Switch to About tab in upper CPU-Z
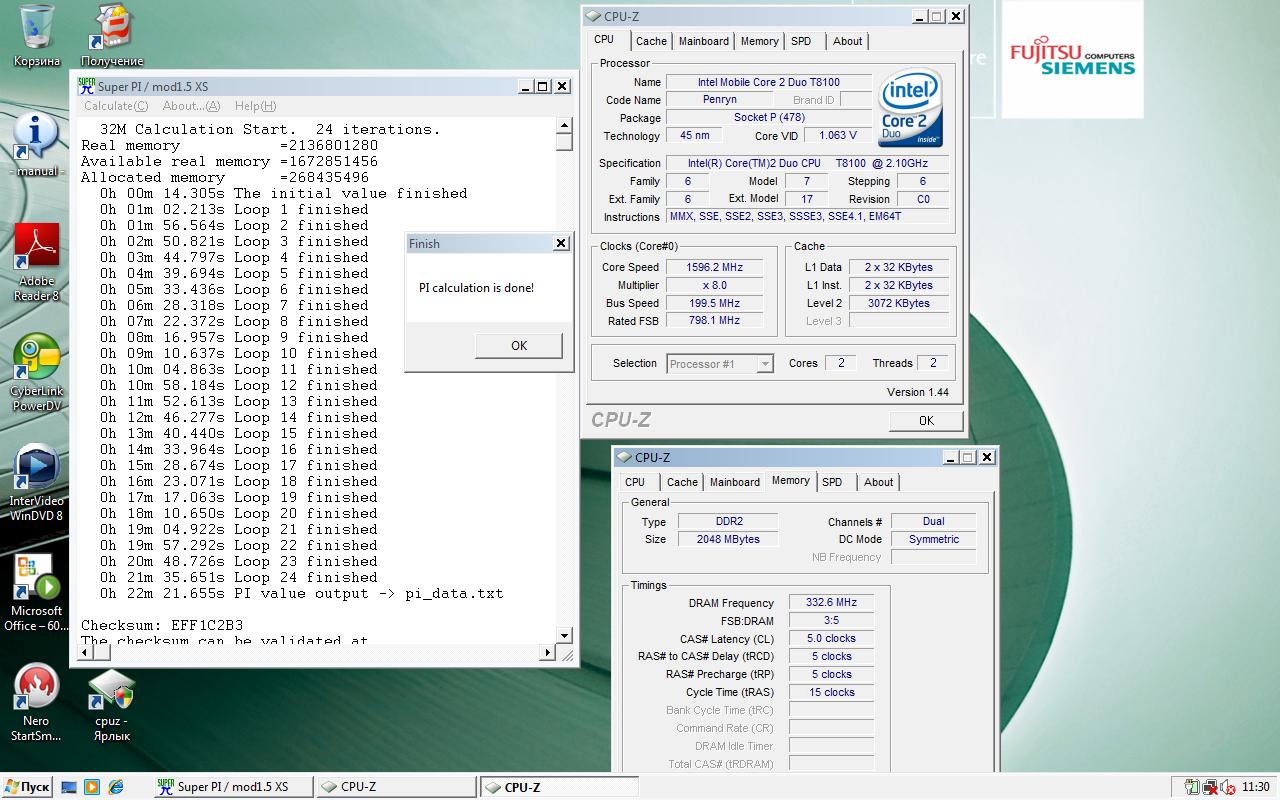 coord(848,41)
